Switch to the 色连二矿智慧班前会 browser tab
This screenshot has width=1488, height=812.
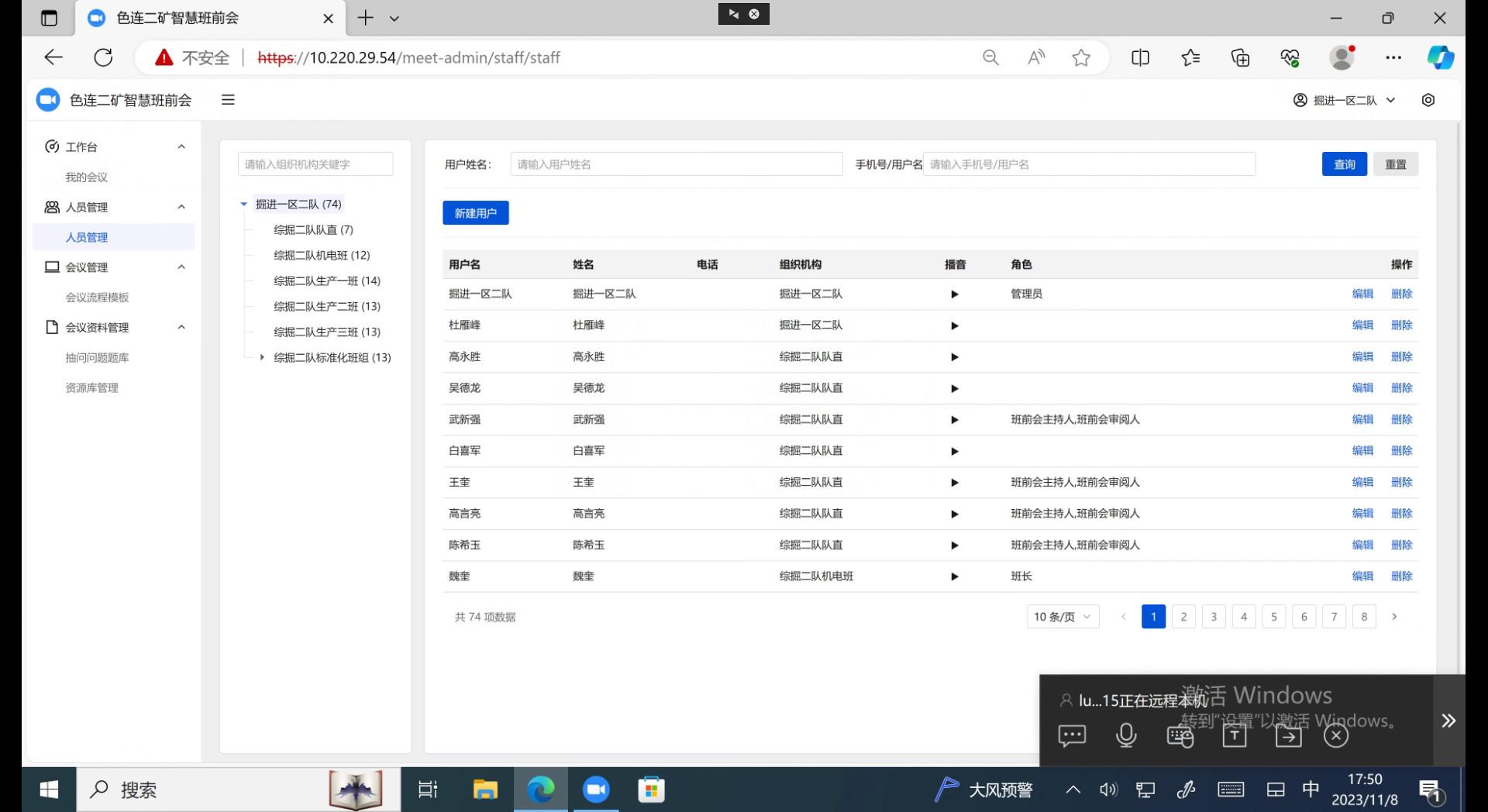(209, 18)
